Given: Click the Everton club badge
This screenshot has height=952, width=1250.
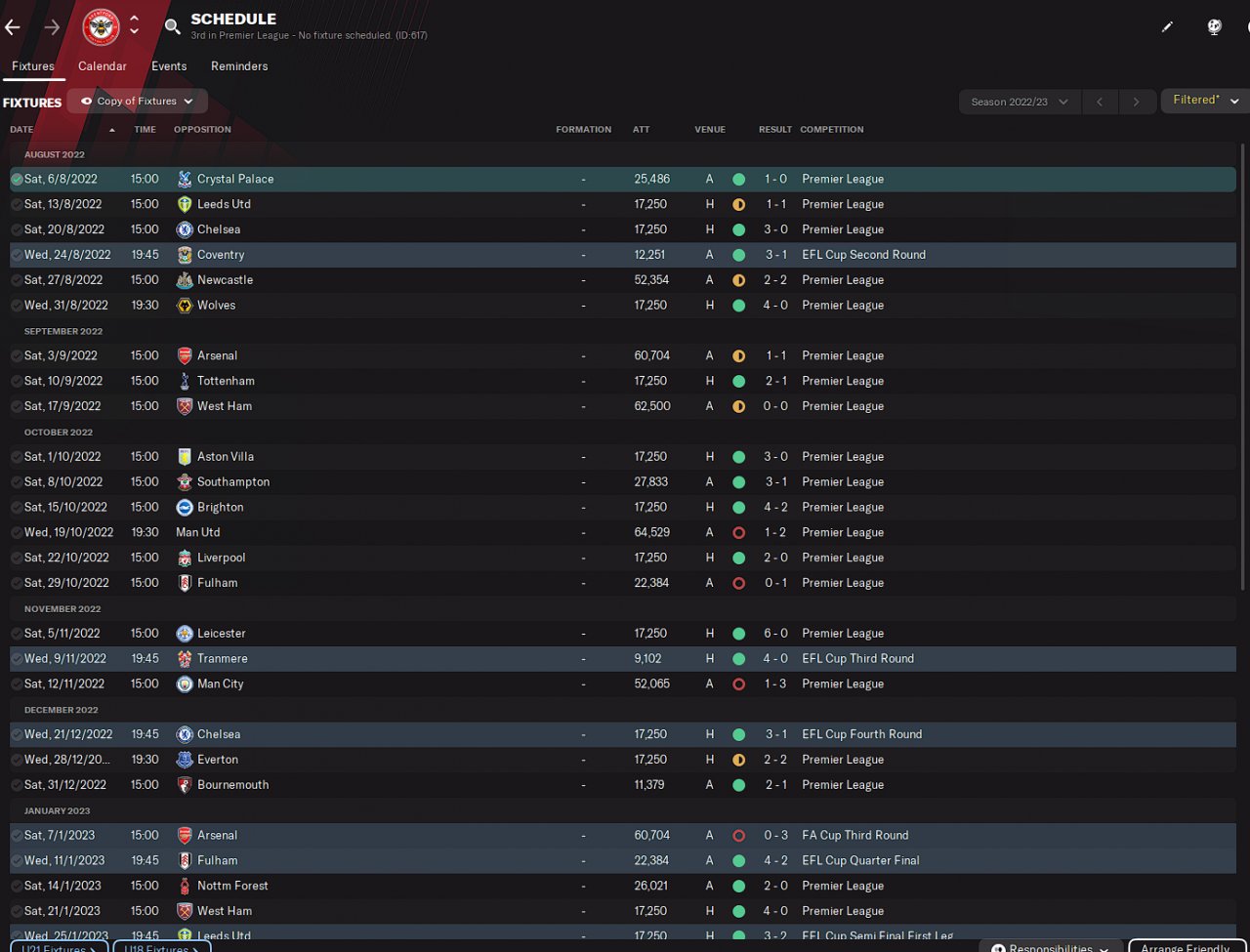Looking at the screenshot, I should point(185,760).
